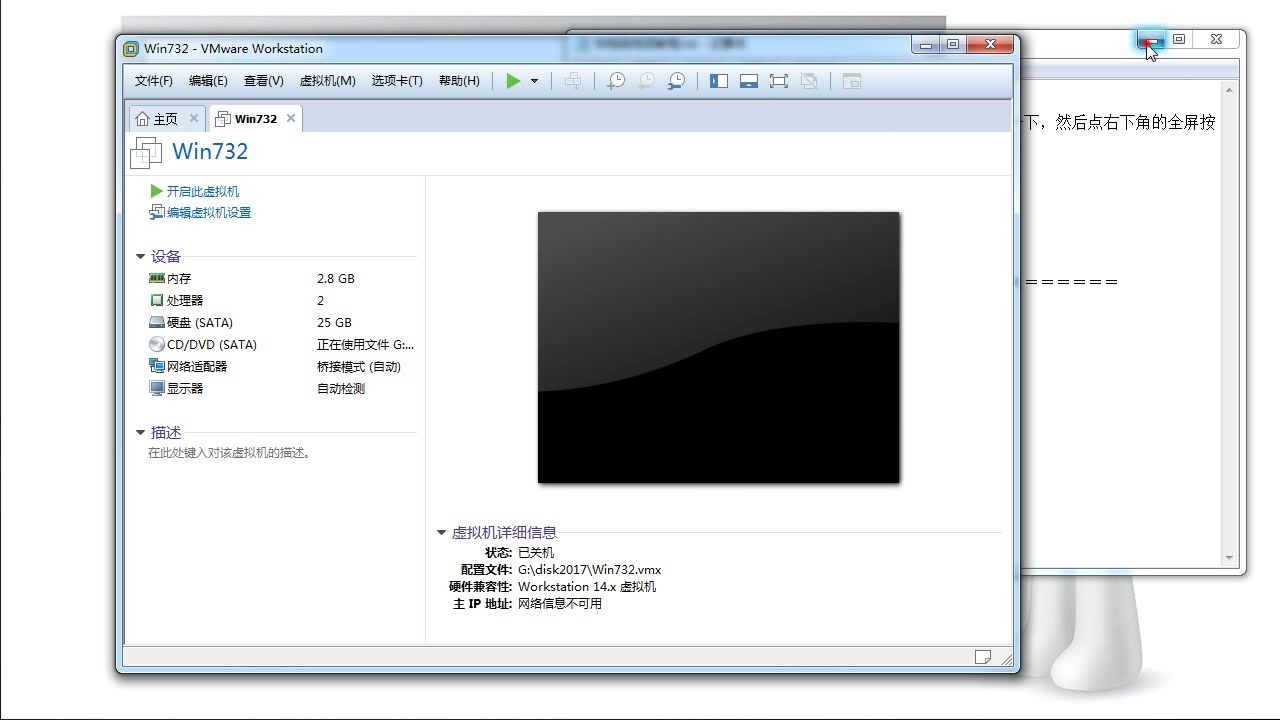The width and height of the screenshot is (1280, 720).
Task: Select the 内存 device row
Action: (281, 278)
